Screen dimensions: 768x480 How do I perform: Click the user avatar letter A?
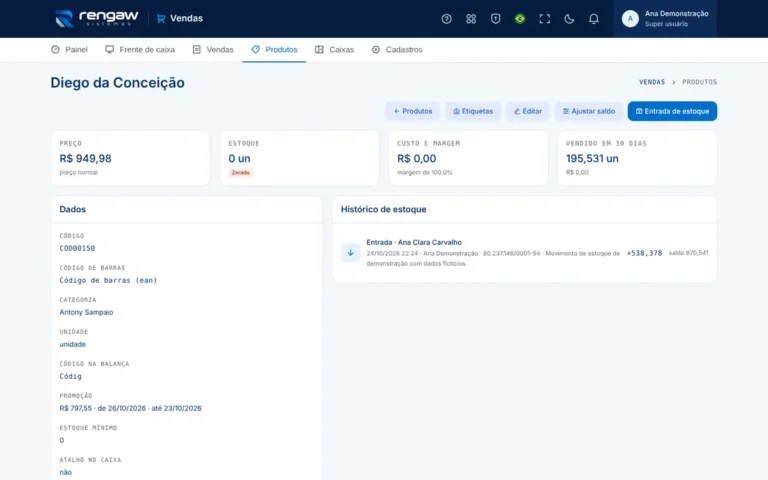(630, 19)
